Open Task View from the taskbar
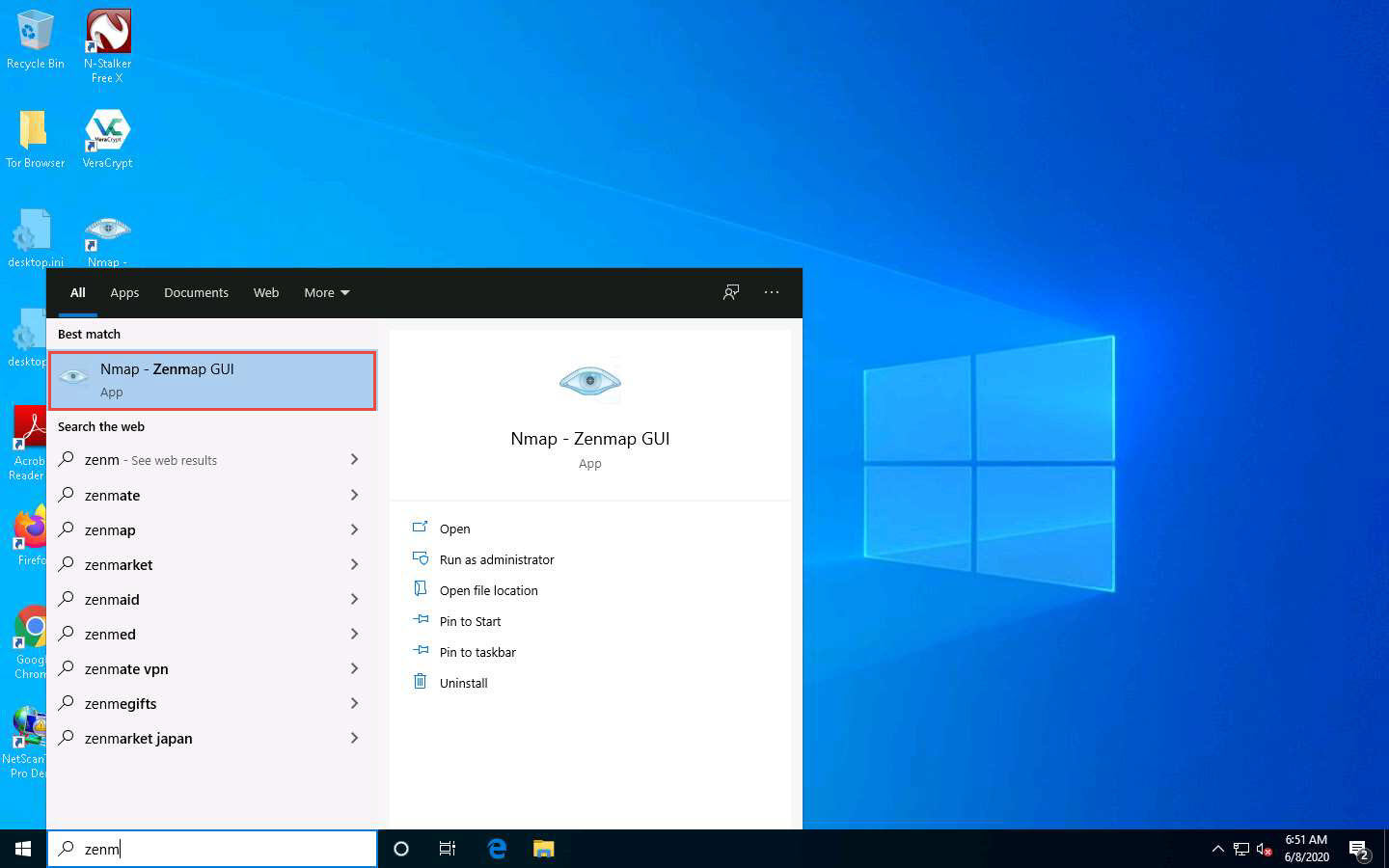The height and width of the screenshot is (868, 1389). [448, 849]
